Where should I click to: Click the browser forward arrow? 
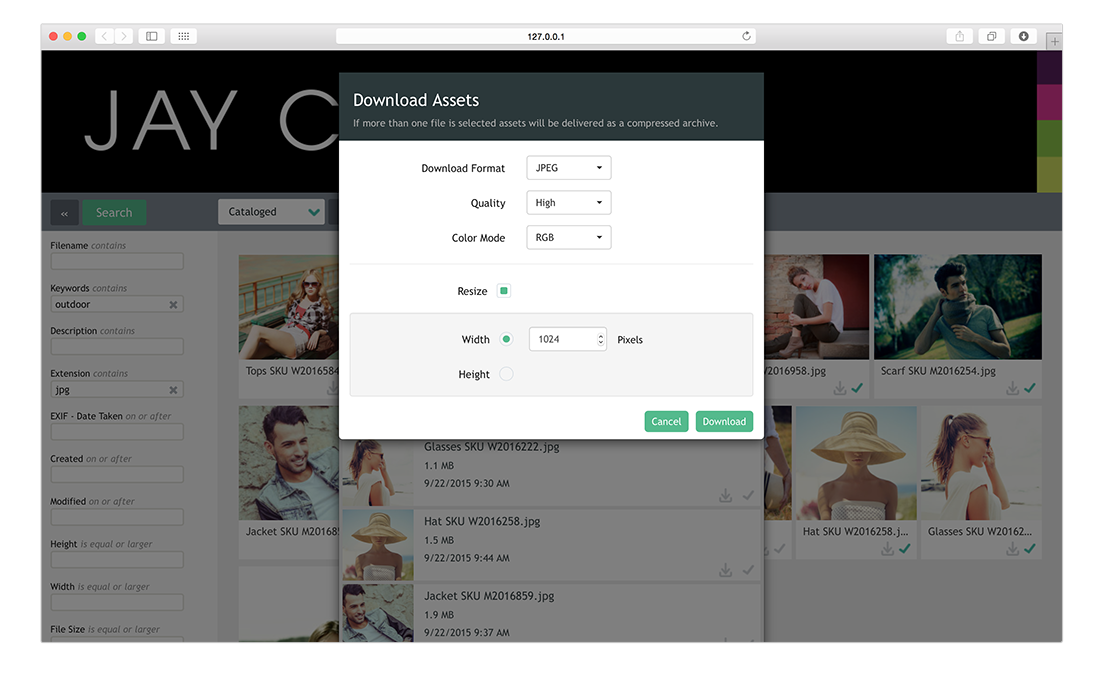(x=124, y=36)
